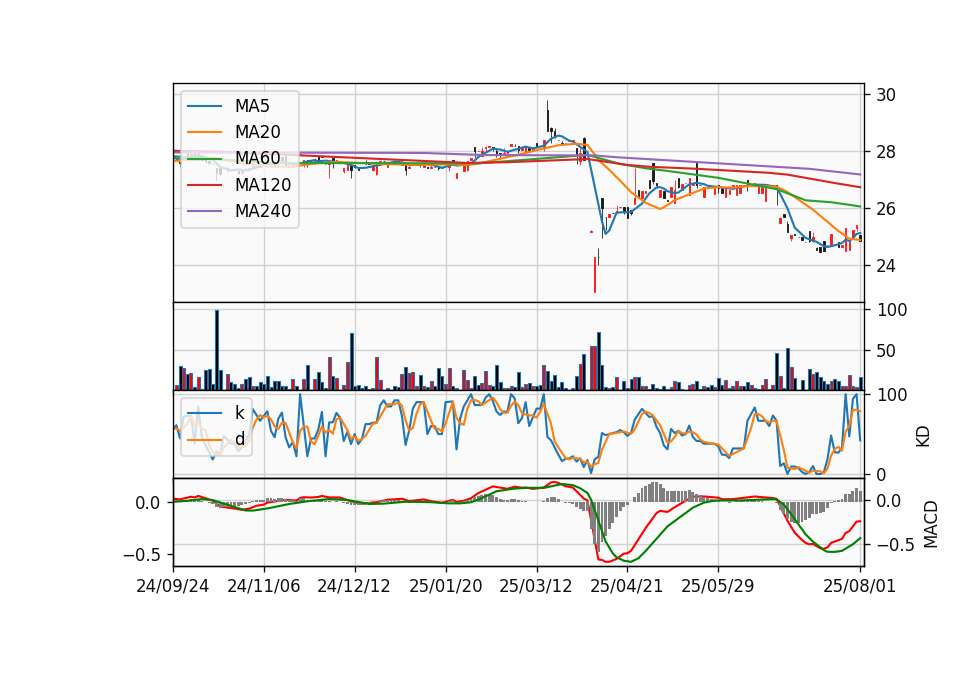
Task: Click the 25/03/12 date axis label
Action: click(x=536, y=586)
